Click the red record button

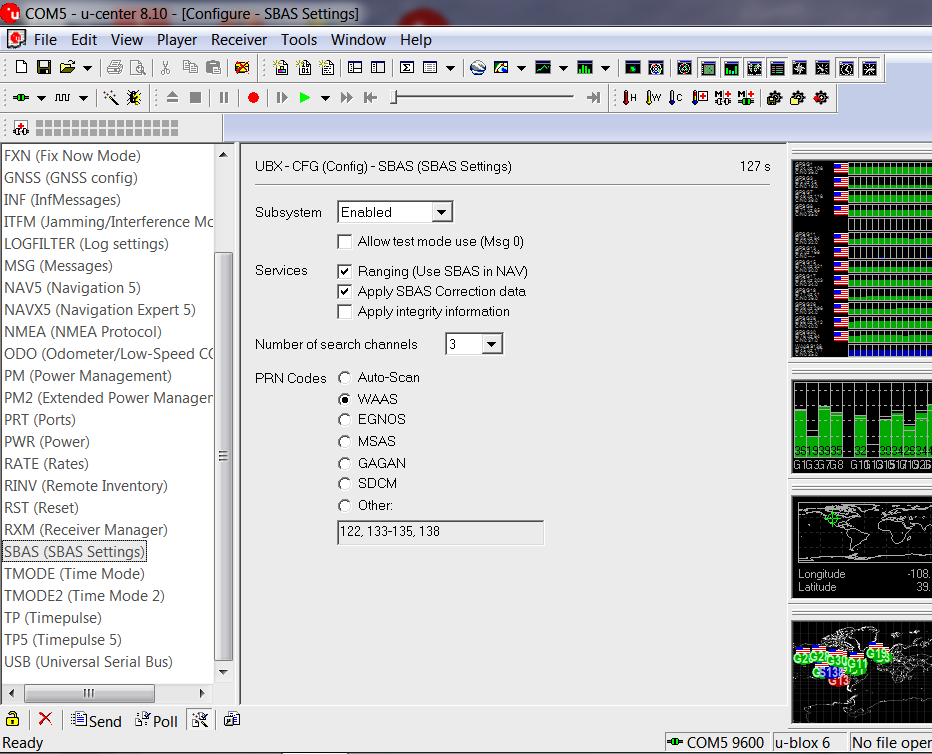click(x=253, y=97)
